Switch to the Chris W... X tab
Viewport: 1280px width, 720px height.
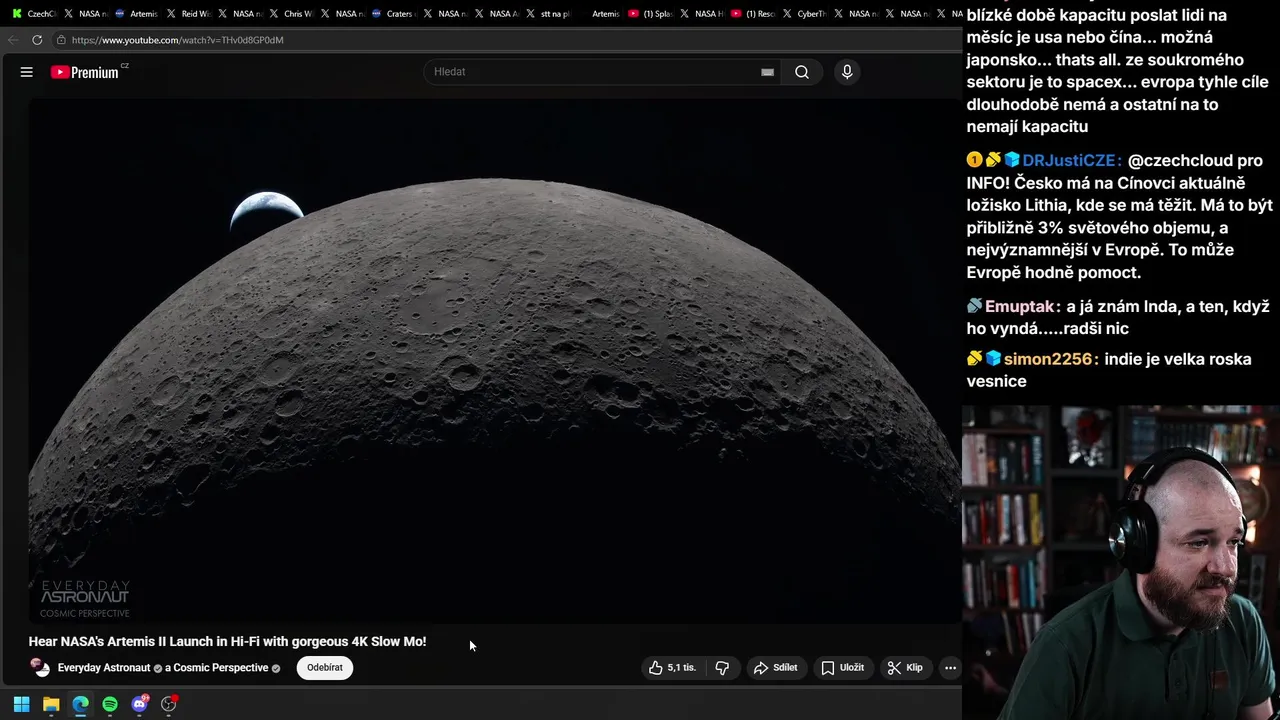291,14
